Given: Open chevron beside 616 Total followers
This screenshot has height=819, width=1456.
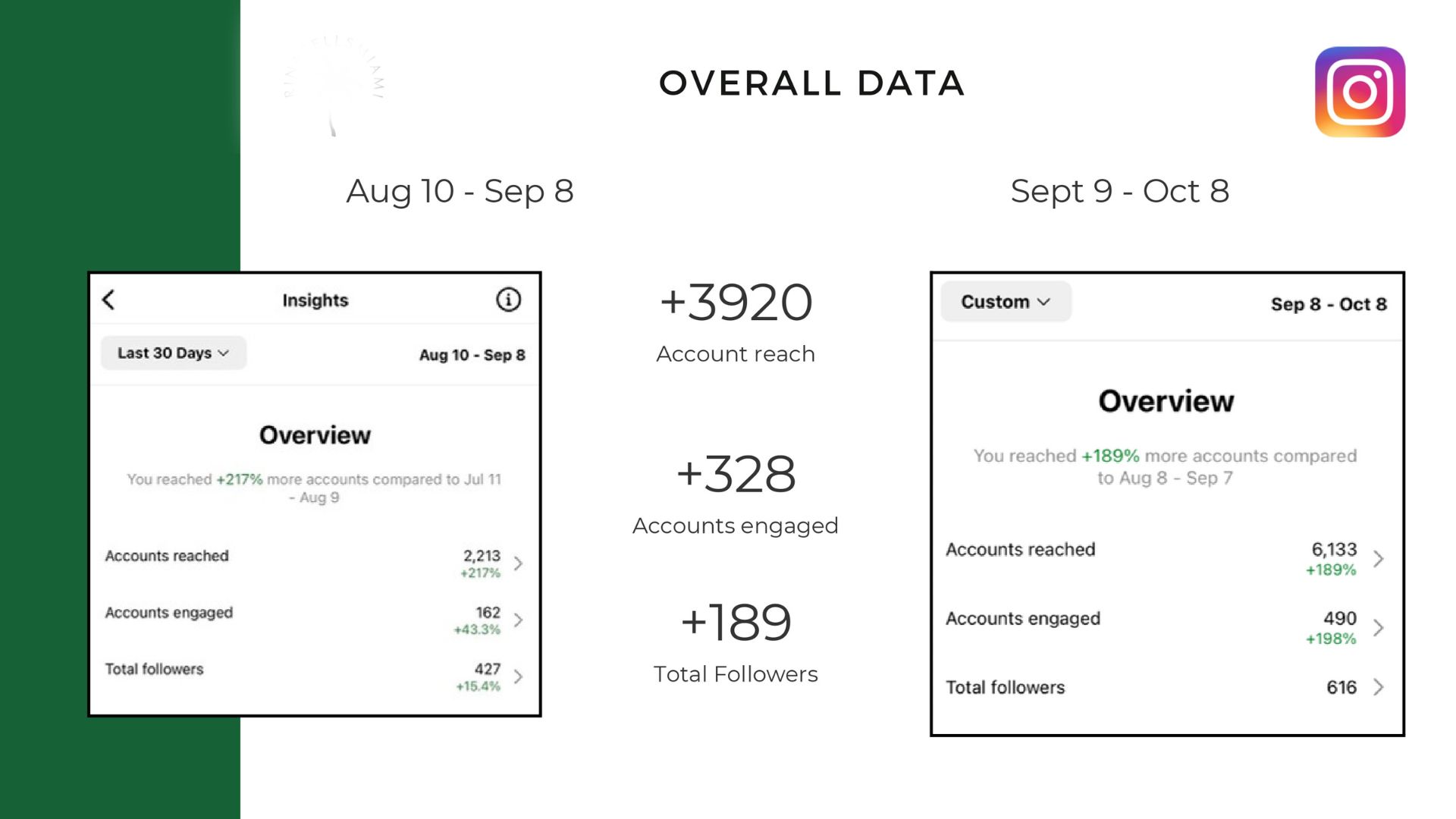Looking at the screenshot, I should coord(1379,687).
